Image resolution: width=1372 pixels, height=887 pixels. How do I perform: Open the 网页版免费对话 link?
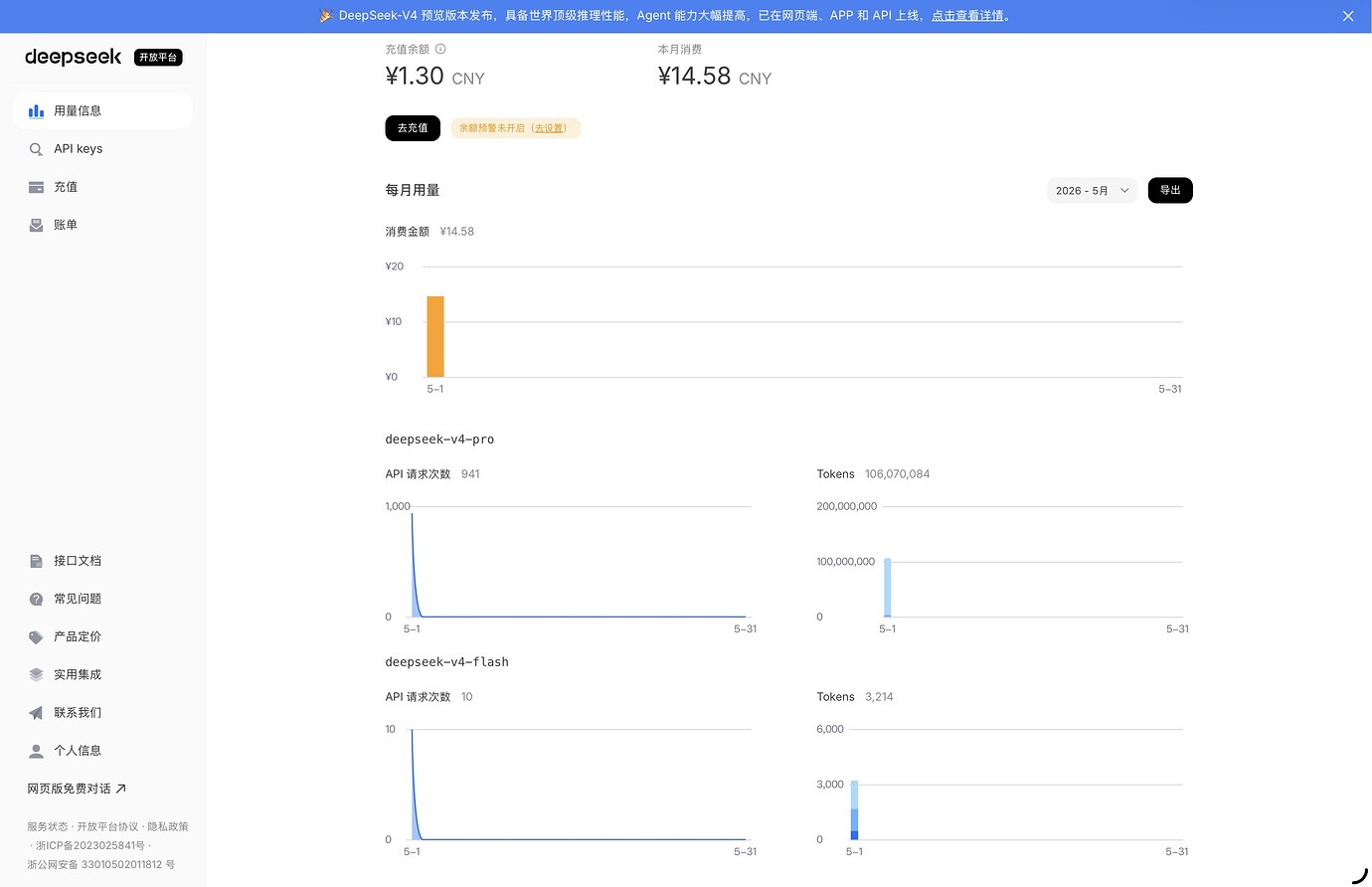click(77, 789)
